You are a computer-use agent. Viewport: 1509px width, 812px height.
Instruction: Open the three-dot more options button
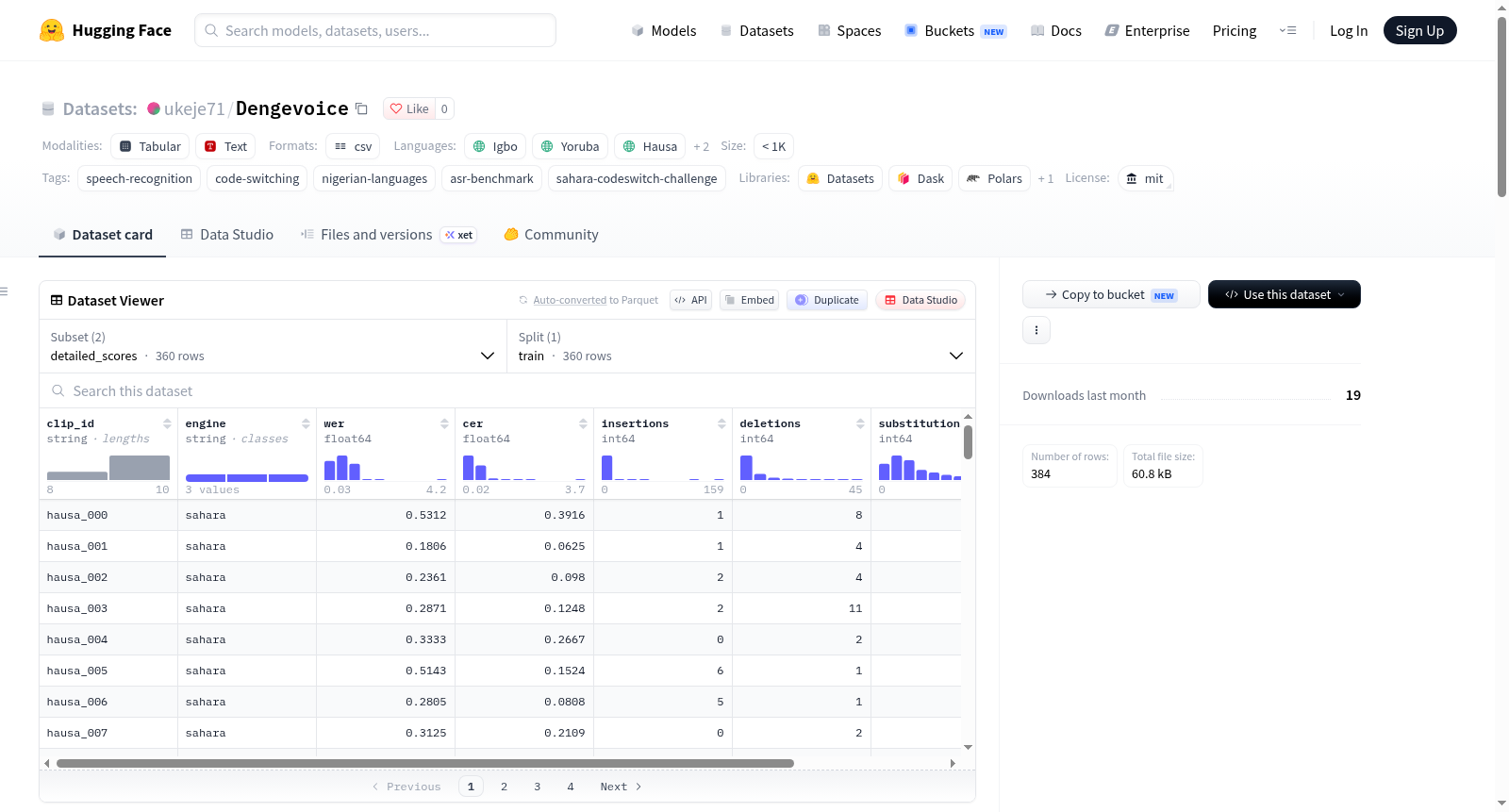(1036, 330)
